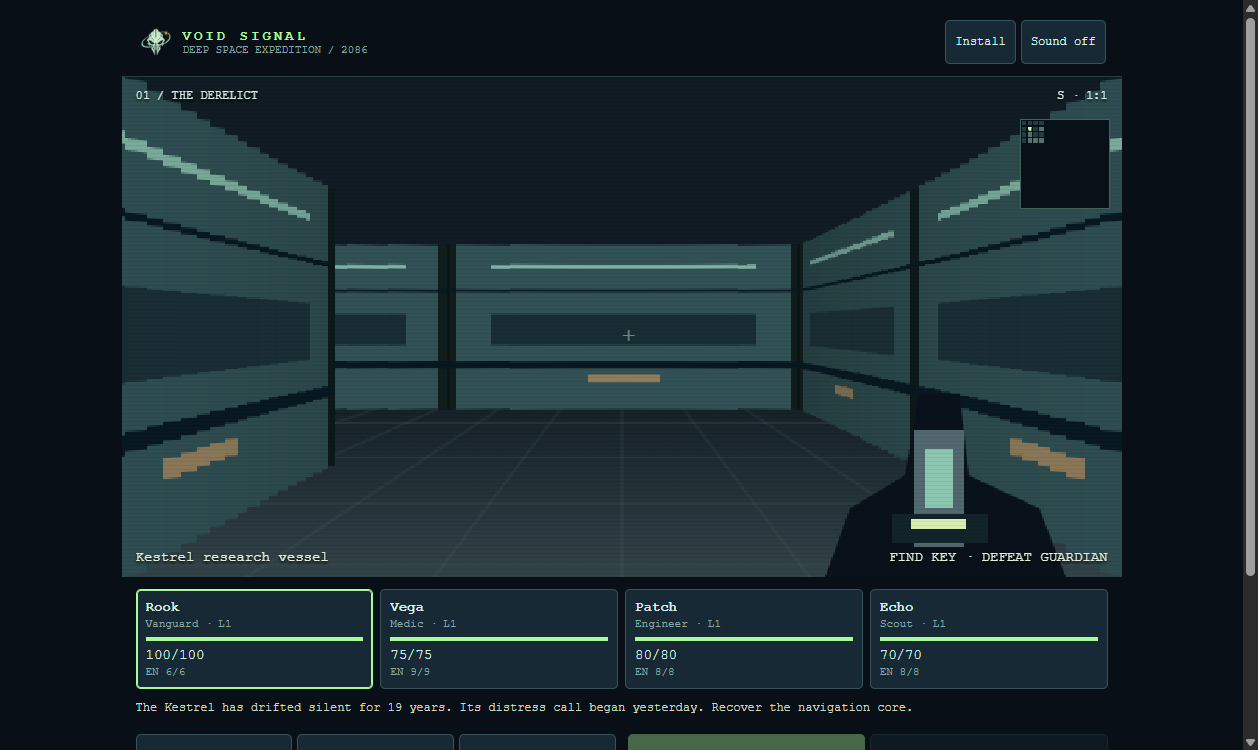Click the crosshair in the game viewport
Viewport: 1258px width, 750px height.
click(x=628, y=335)
